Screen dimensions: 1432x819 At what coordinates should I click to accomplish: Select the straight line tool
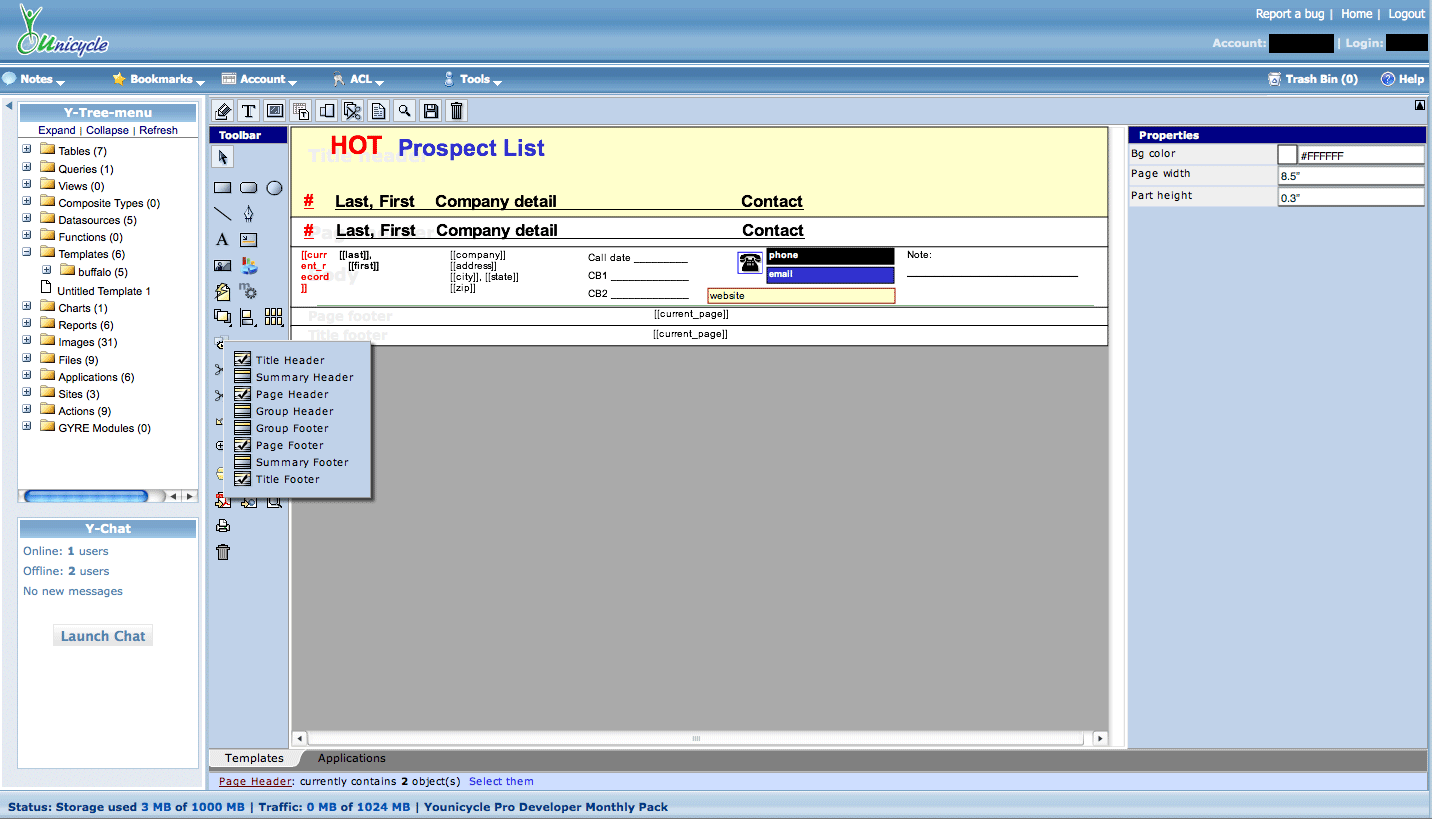222,213
